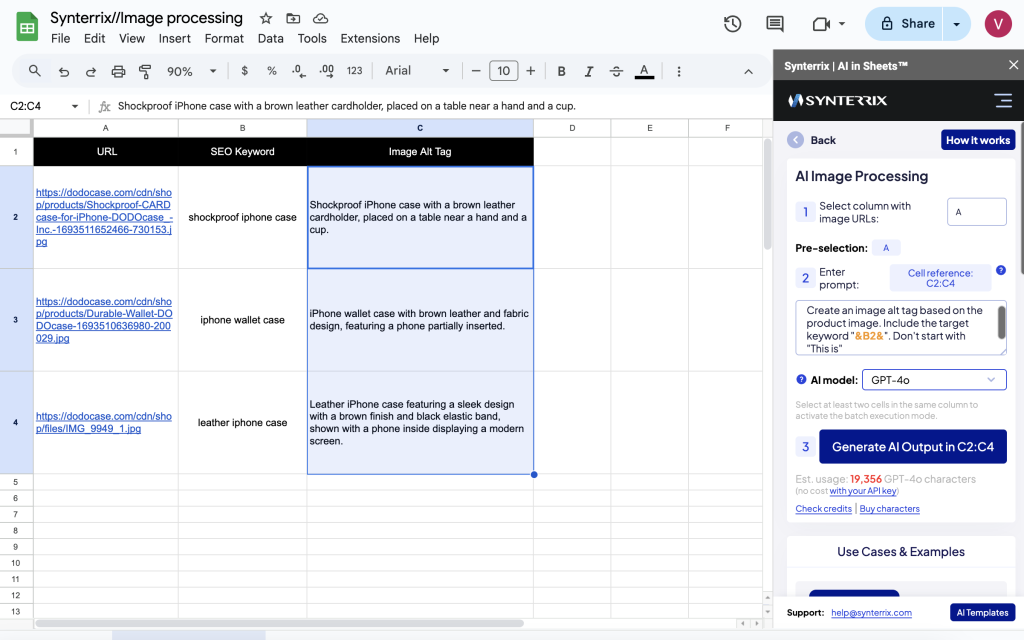Open the IMG_9949_1.jpg URL link
This screenshot has height=640, width=1024.
click(x=104, y=423)
